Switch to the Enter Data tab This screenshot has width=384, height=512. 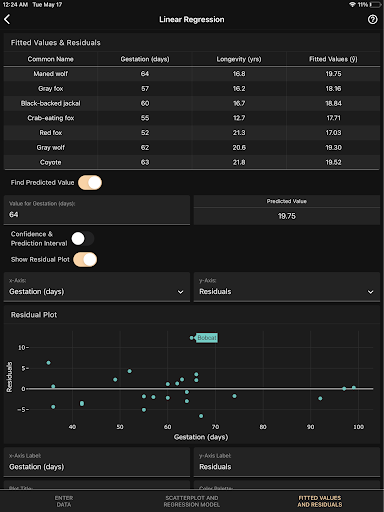[64, 501]
